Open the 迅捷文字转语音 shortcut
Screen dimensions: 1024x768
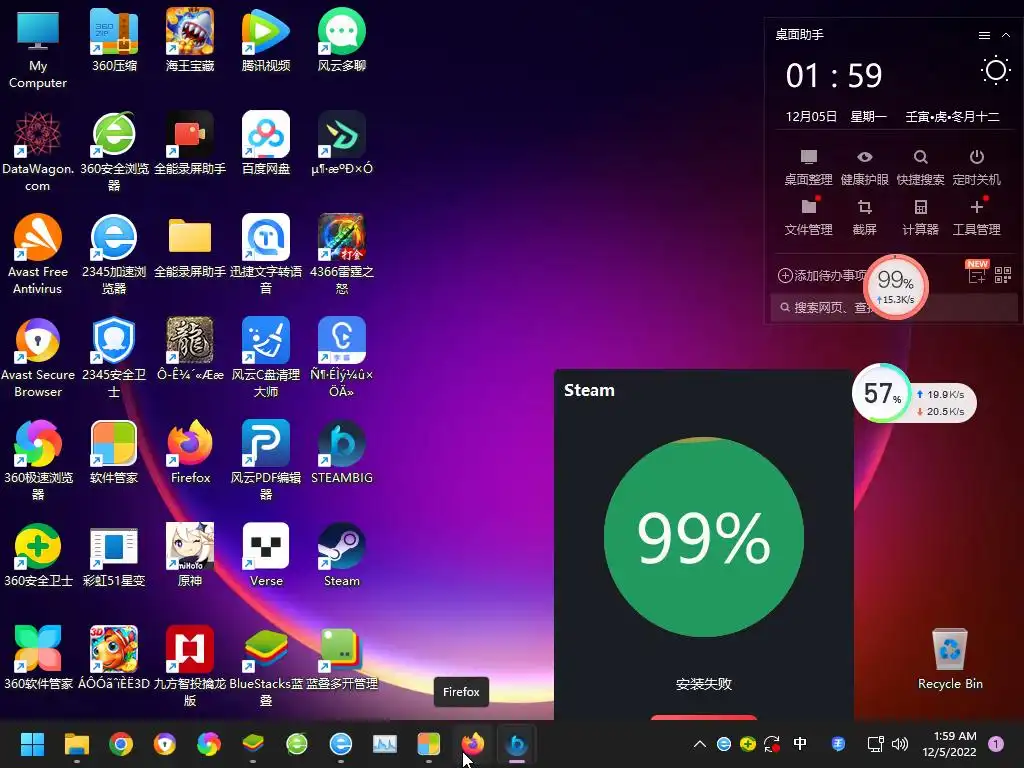(266, 255)
